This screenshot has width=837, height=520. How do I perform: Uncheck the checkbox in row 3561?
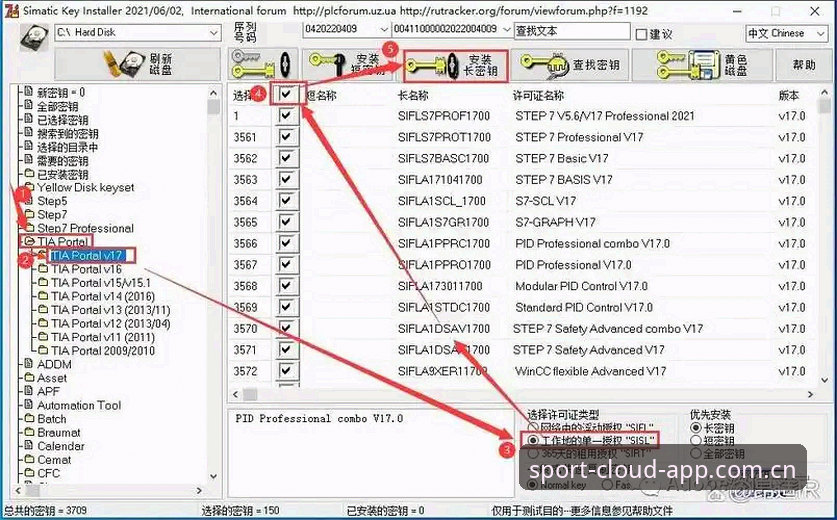287,137
